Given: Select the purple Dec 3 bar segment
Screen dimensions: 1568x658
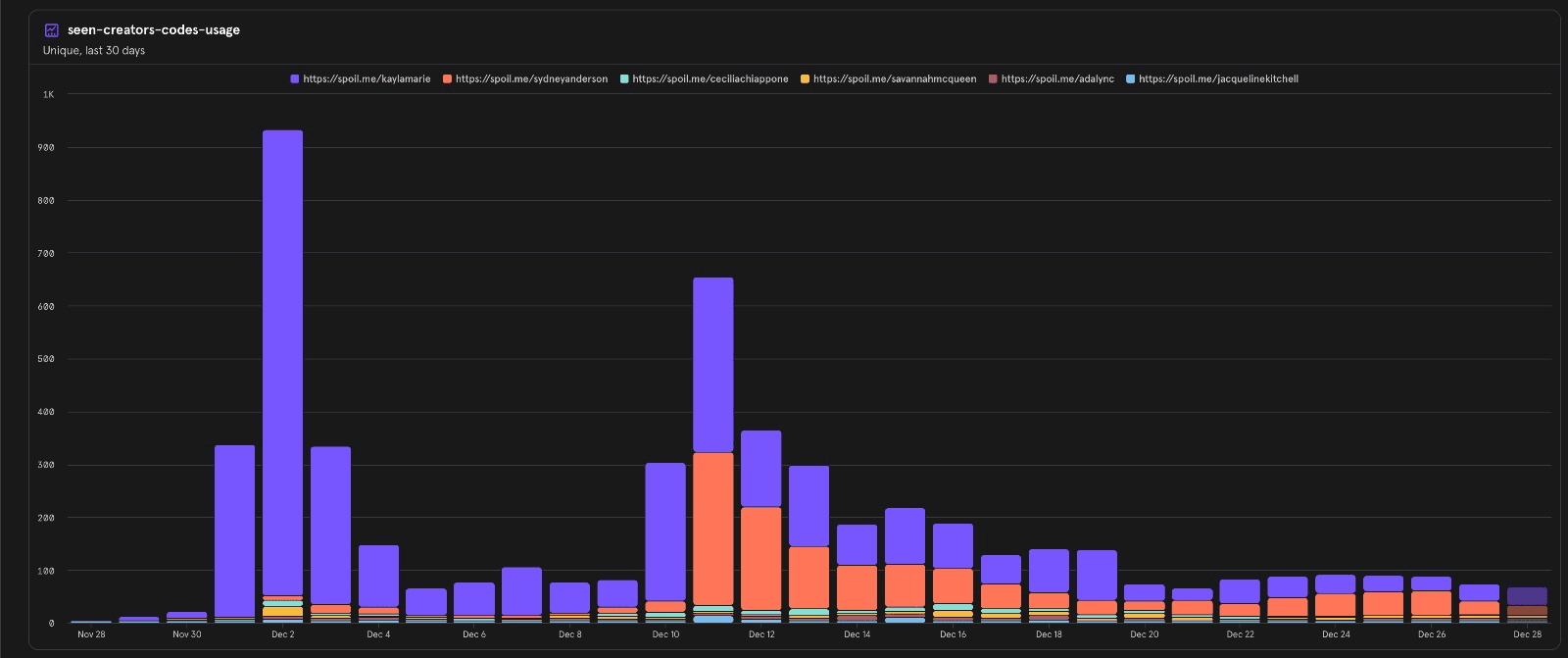Looking at the screenshot, I should (x=330, y=526).
